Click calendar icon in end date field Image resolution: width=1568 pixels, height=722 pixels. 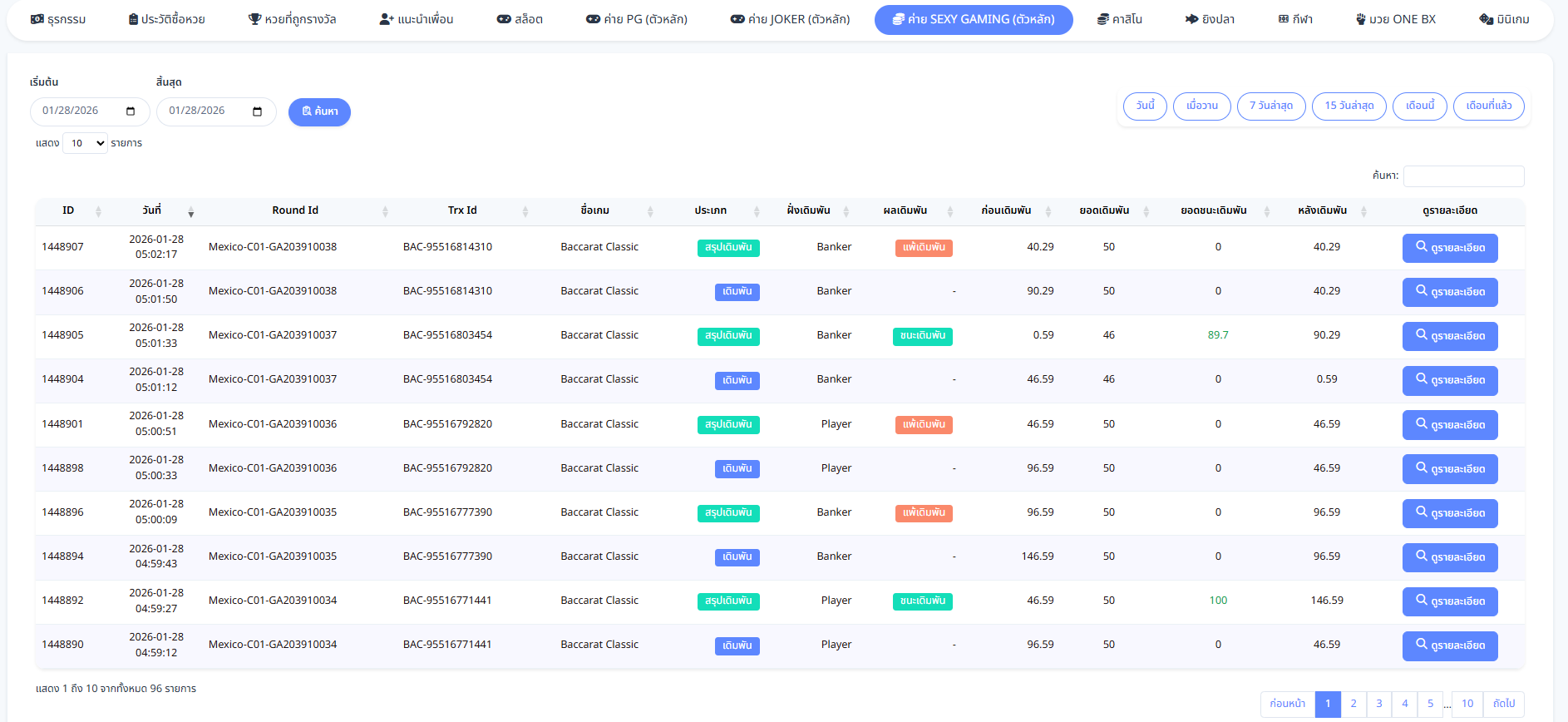tap(257, 111)
